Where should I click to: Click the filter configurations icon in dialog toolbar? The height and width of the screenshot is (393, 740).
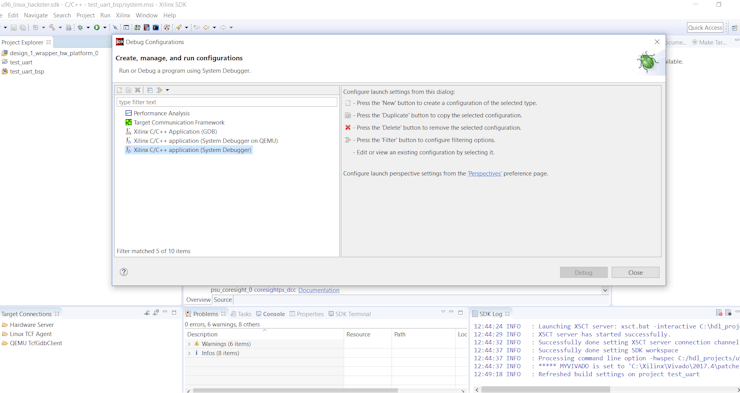pyautogui.click(x=160, y=90)
